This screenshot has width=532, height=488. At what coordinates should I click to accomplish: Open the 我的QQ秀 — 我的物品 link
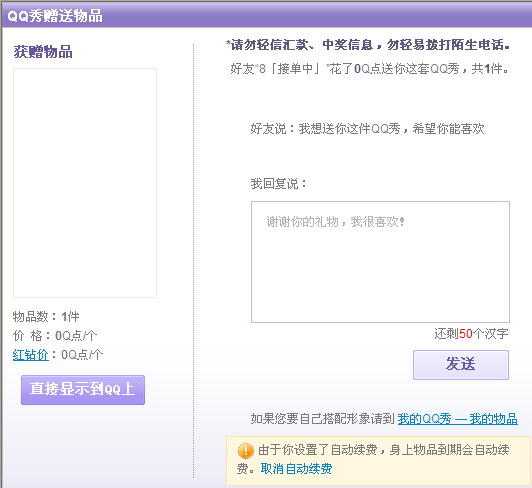tap(457, 419)
